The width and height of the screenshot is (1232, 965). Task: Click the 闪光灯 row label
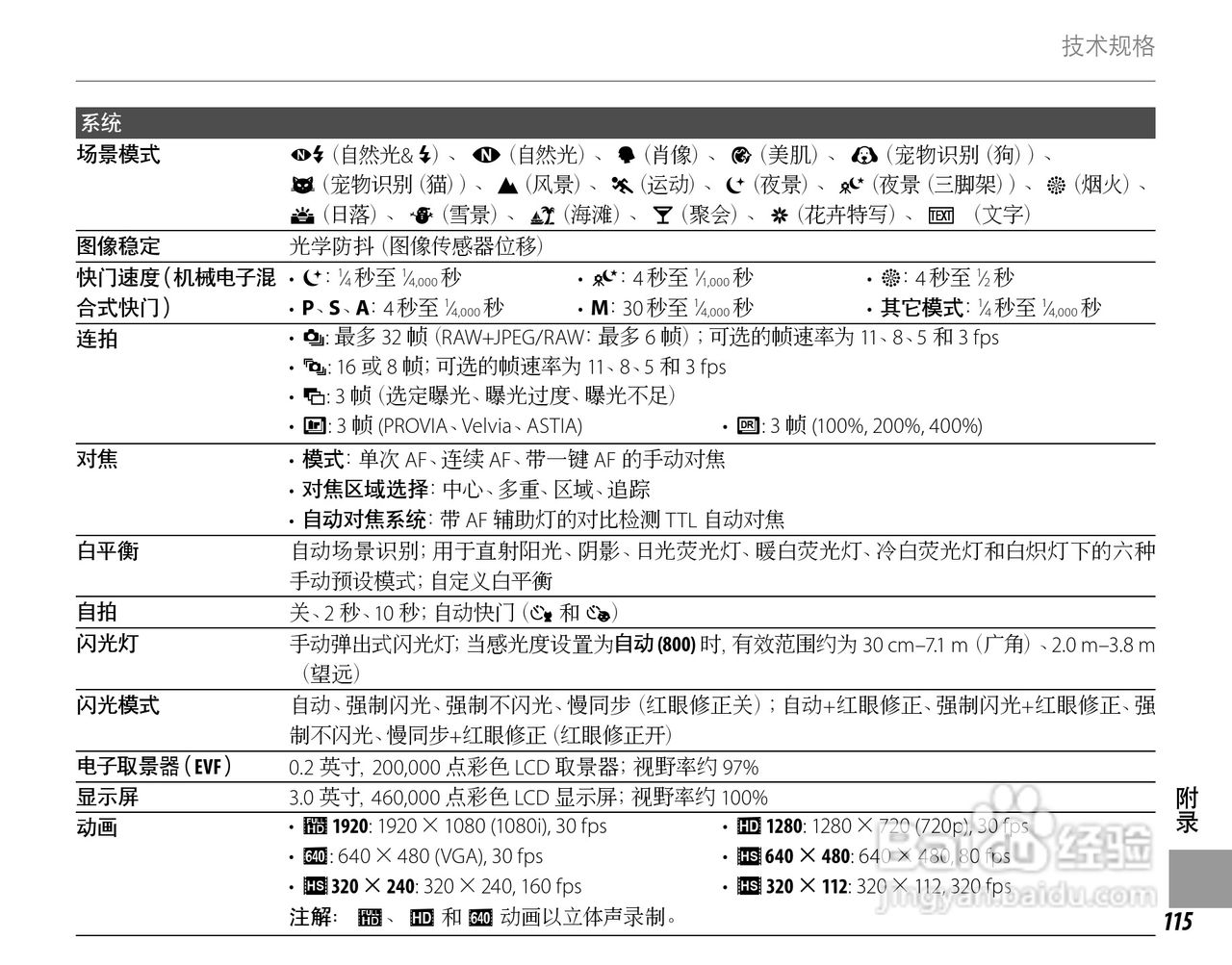pyautogui.click(x=108, y=644)
